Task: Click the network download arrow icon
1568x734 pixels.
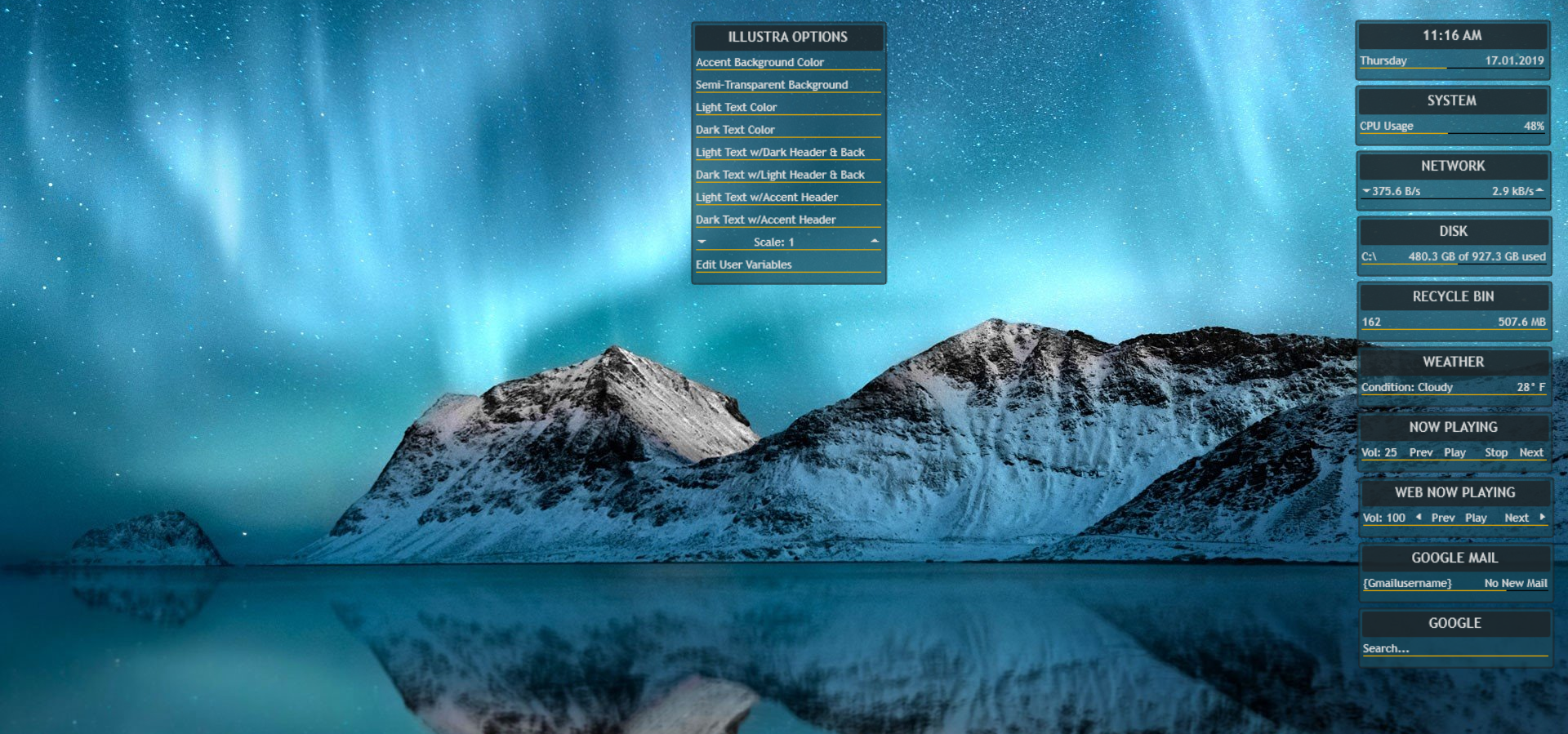Action: [x=1366, y=191]
